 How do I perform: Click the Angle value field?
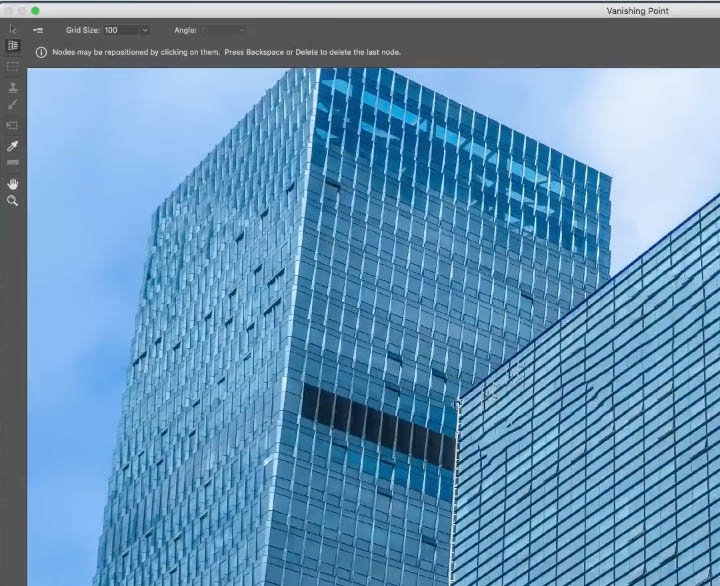pyautogui.click(x=219, y=30)
